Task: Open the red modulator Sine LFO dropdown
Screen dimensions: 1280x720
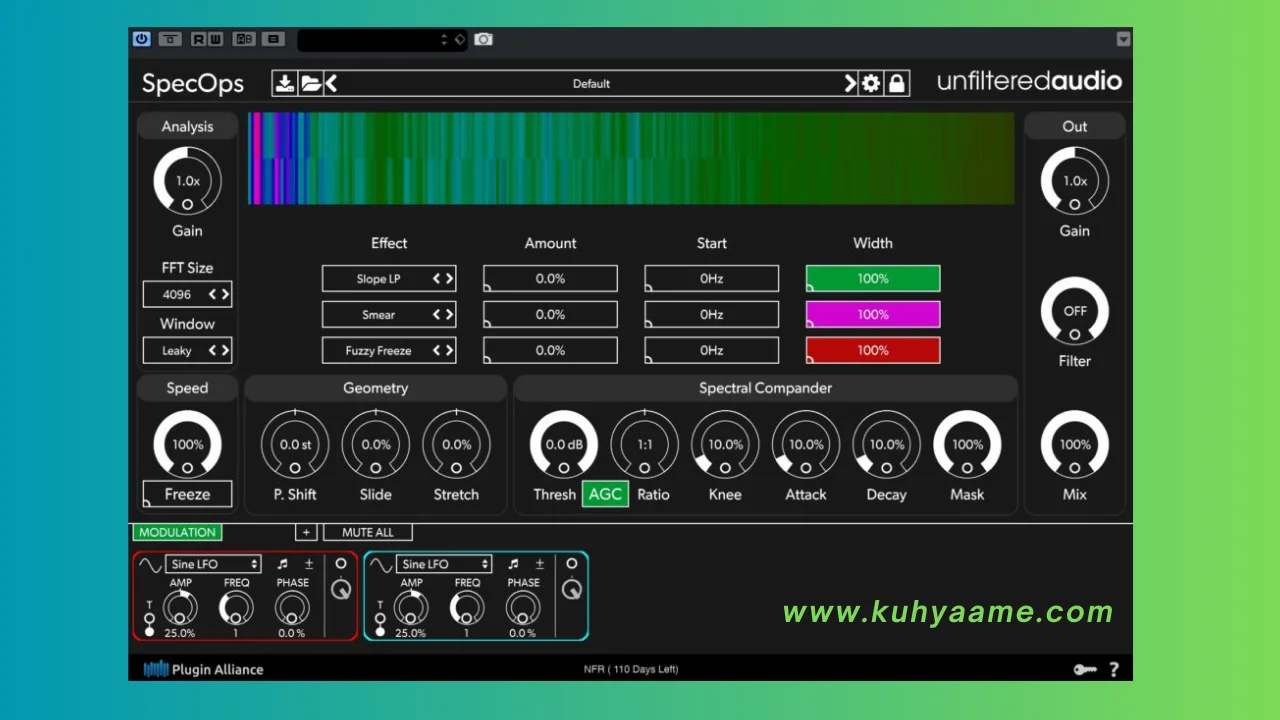Action: coord(214,564)
